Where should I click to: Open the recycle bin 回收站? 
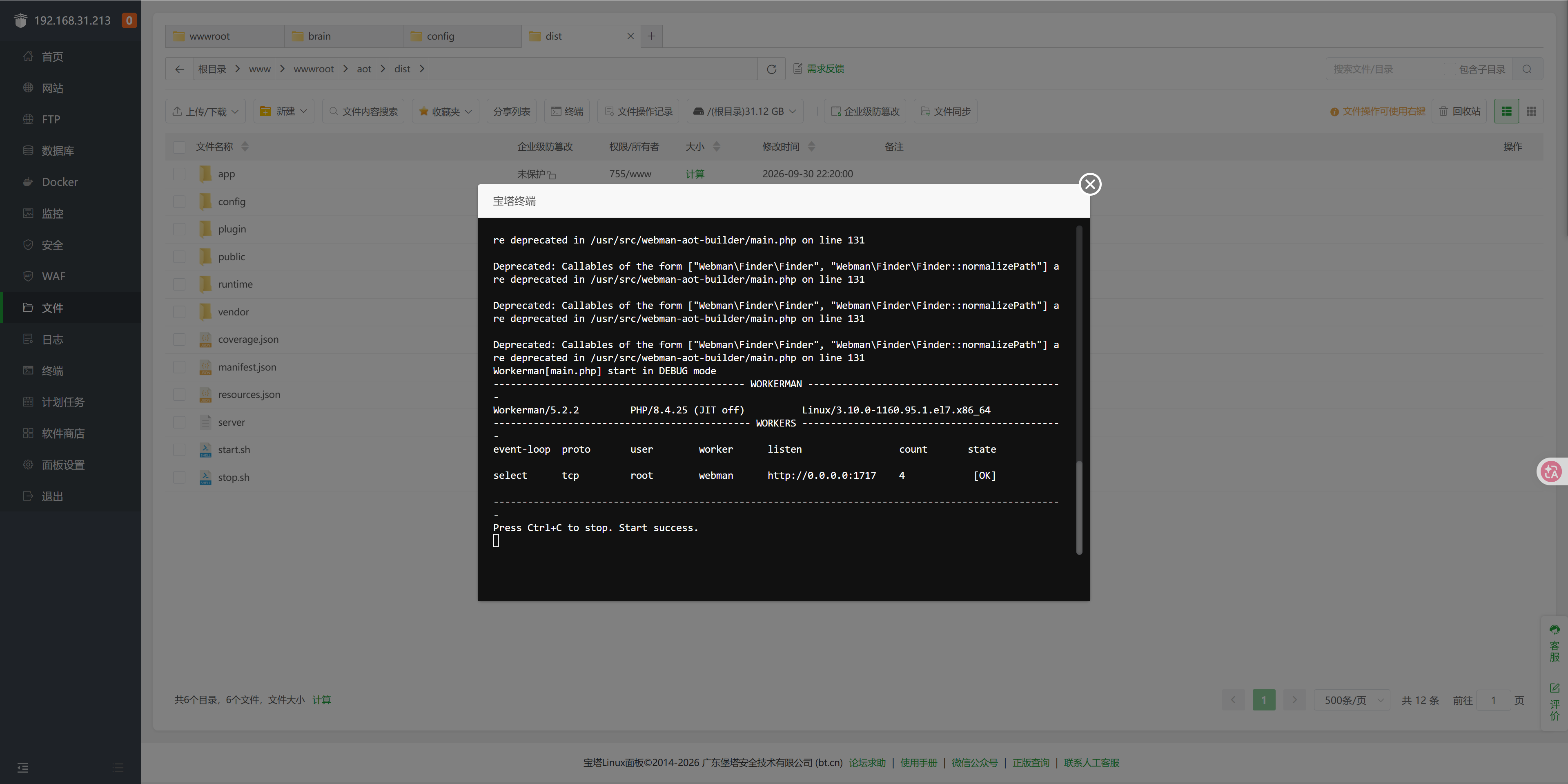click(x=1459, y=112)
